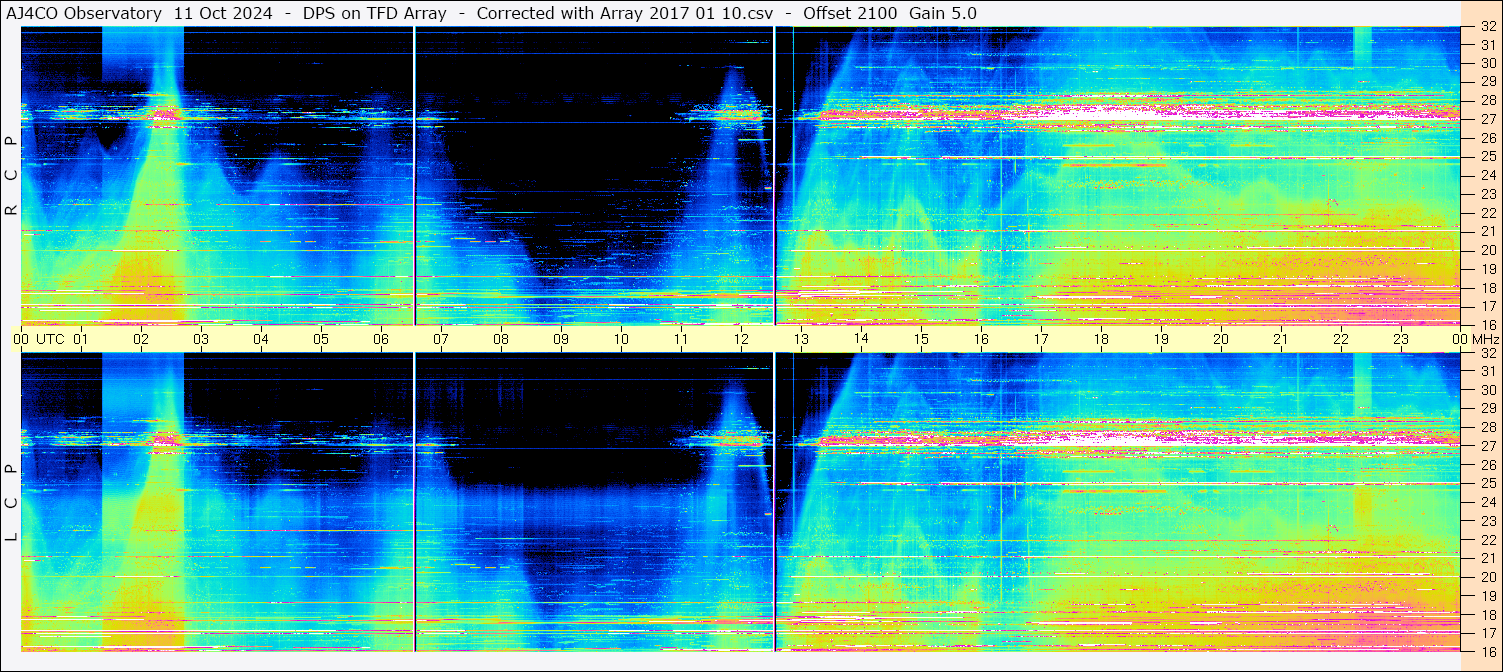Select the 03 hour tick label
The height and width of the screenshot is (672, 1503).
click(x=201, y=339)
